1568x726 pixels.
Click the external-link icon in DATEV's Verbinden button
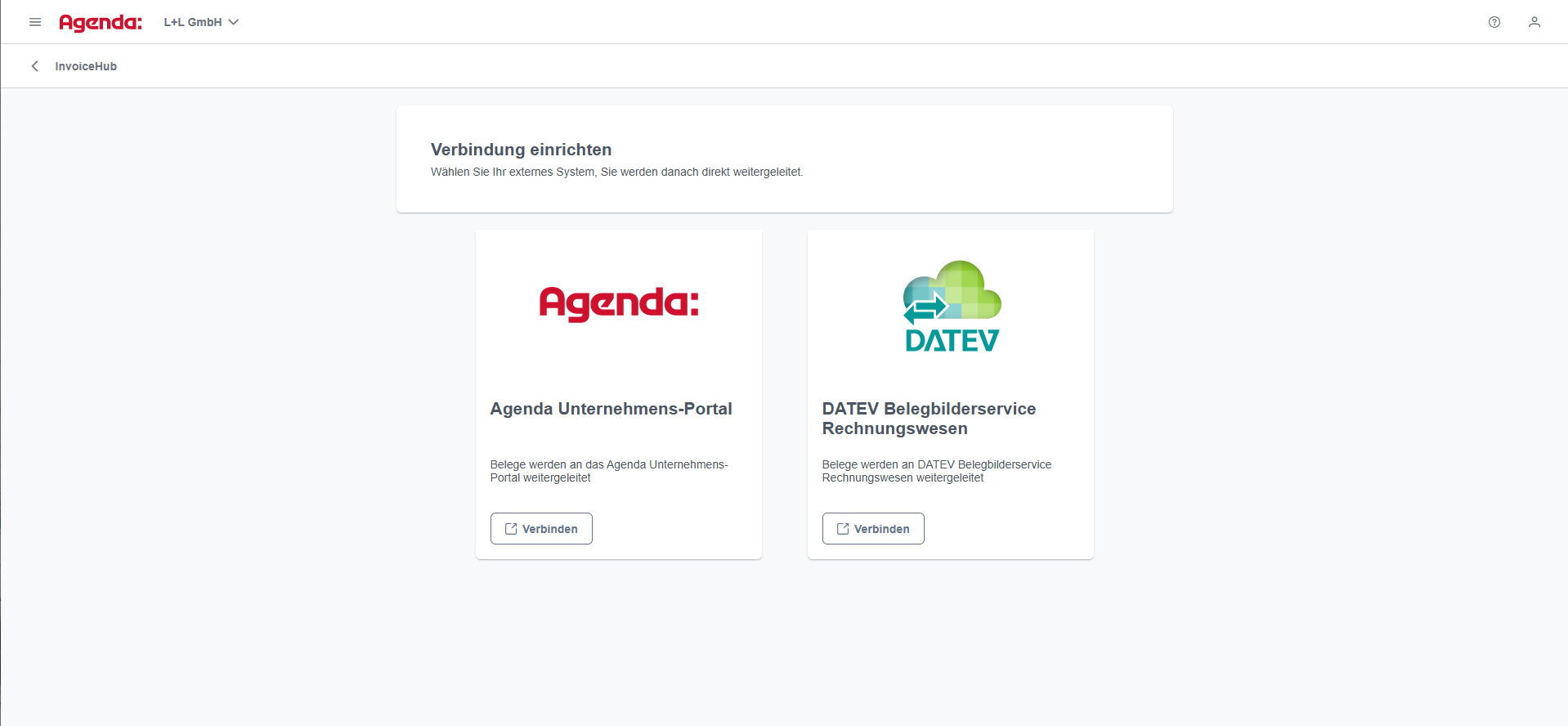pos(843,529)
